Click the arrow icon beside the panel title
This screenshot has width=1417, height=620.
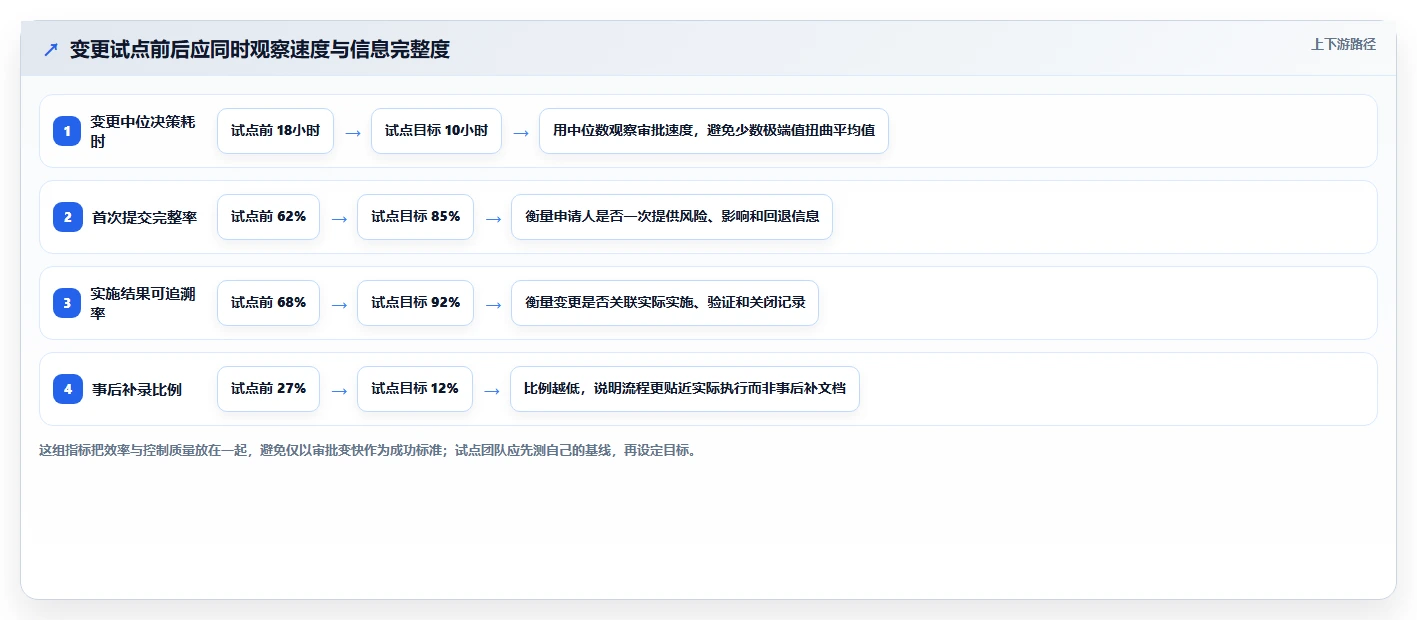pyautogui.click(x=51, y=49)
